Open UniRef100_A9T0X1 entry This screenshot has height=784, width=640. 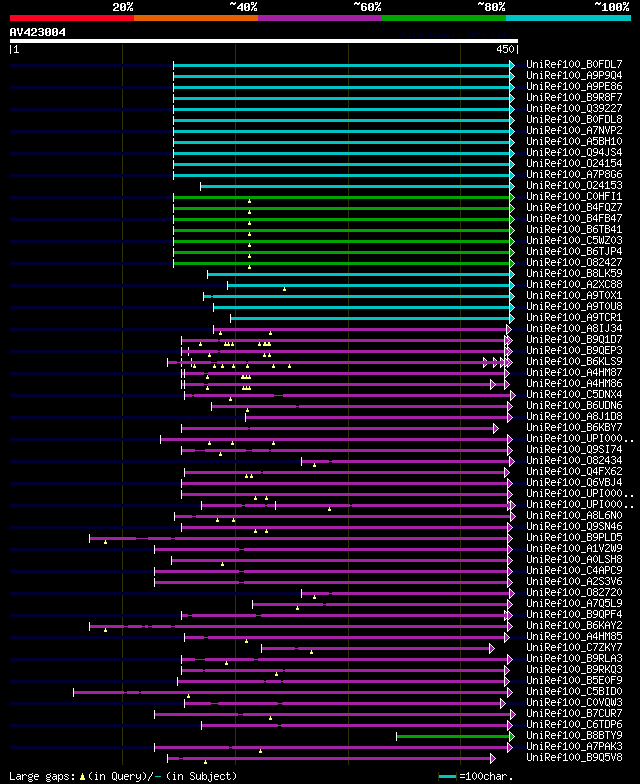coord(574,296)
